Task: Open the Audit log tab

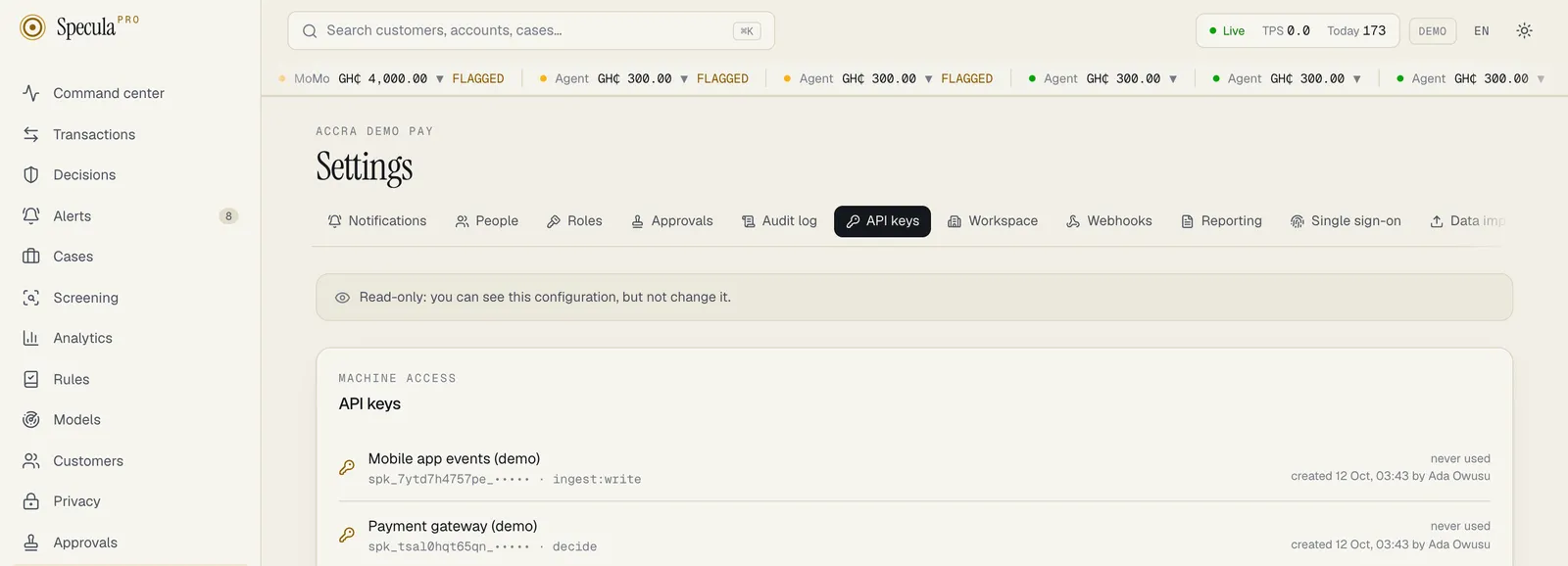Action: (779, 221)
